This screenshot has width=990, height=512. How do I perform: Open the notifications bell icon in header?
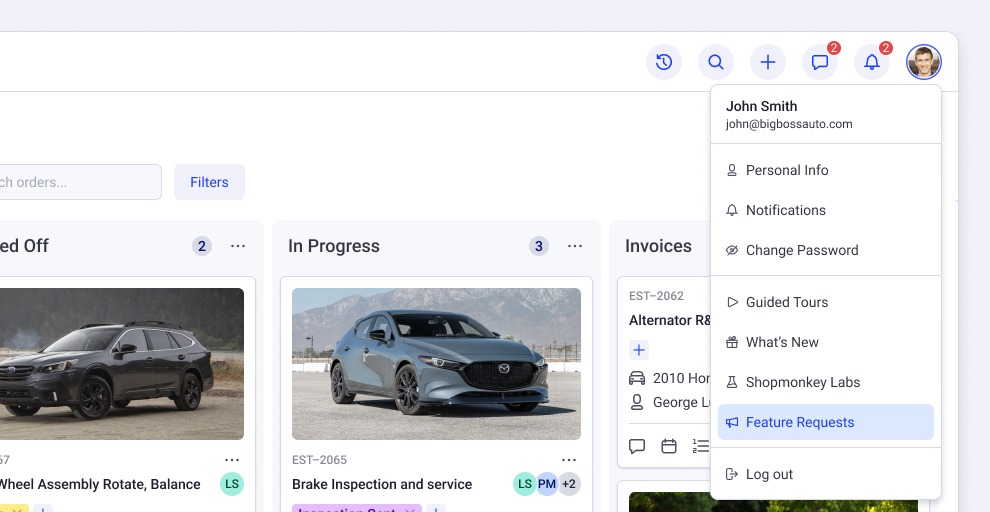coord(872,62)
